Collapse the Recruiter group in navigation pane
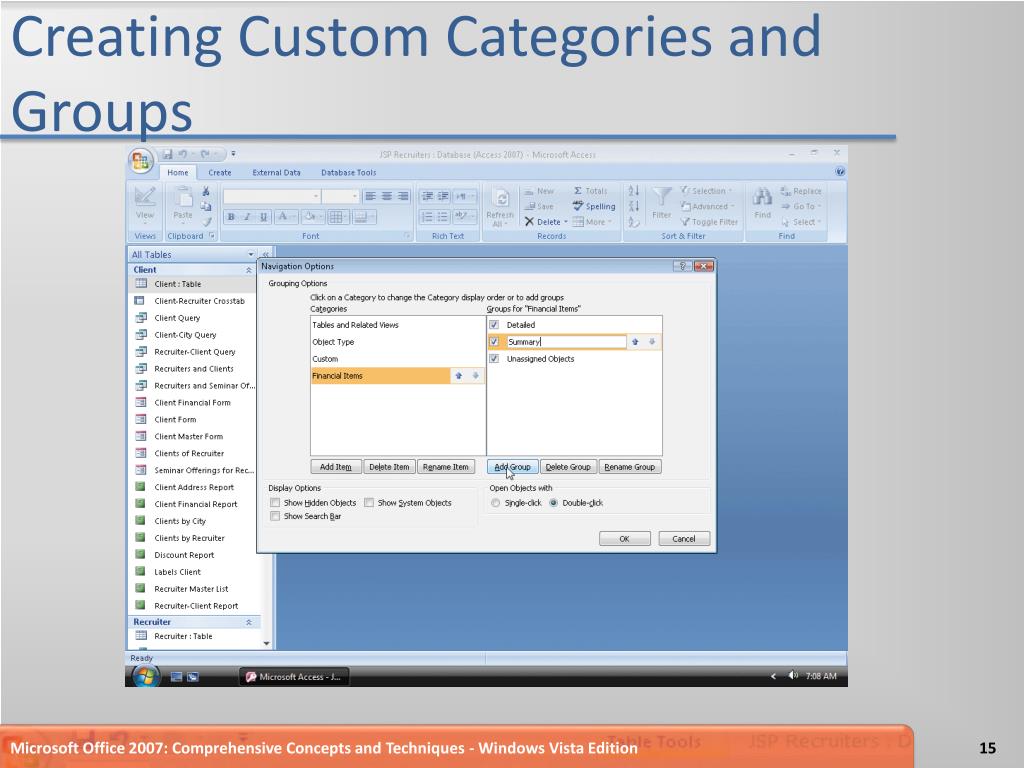The width and height of the screenshot is (1024, 768). (249, 622)
